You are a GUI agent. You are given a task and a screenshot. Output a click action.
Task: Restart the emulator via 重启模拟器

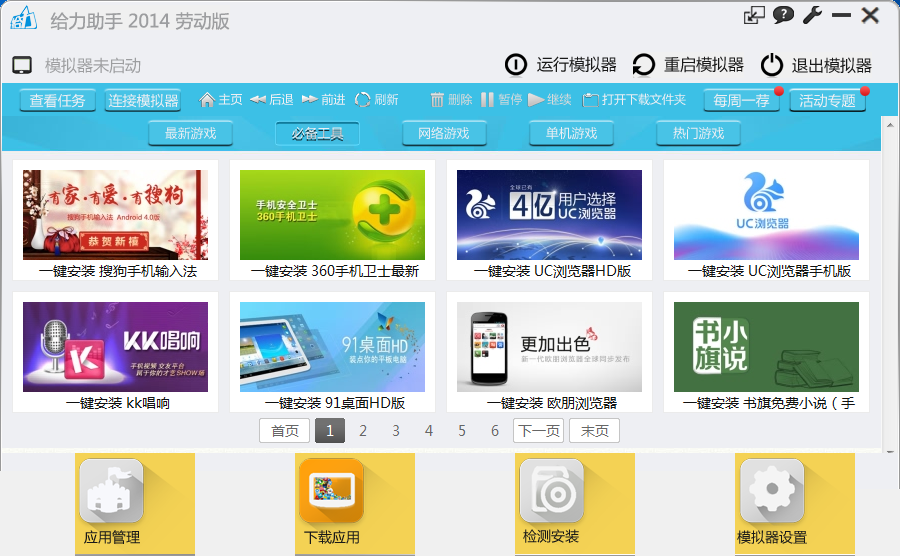tap(688, 65)
